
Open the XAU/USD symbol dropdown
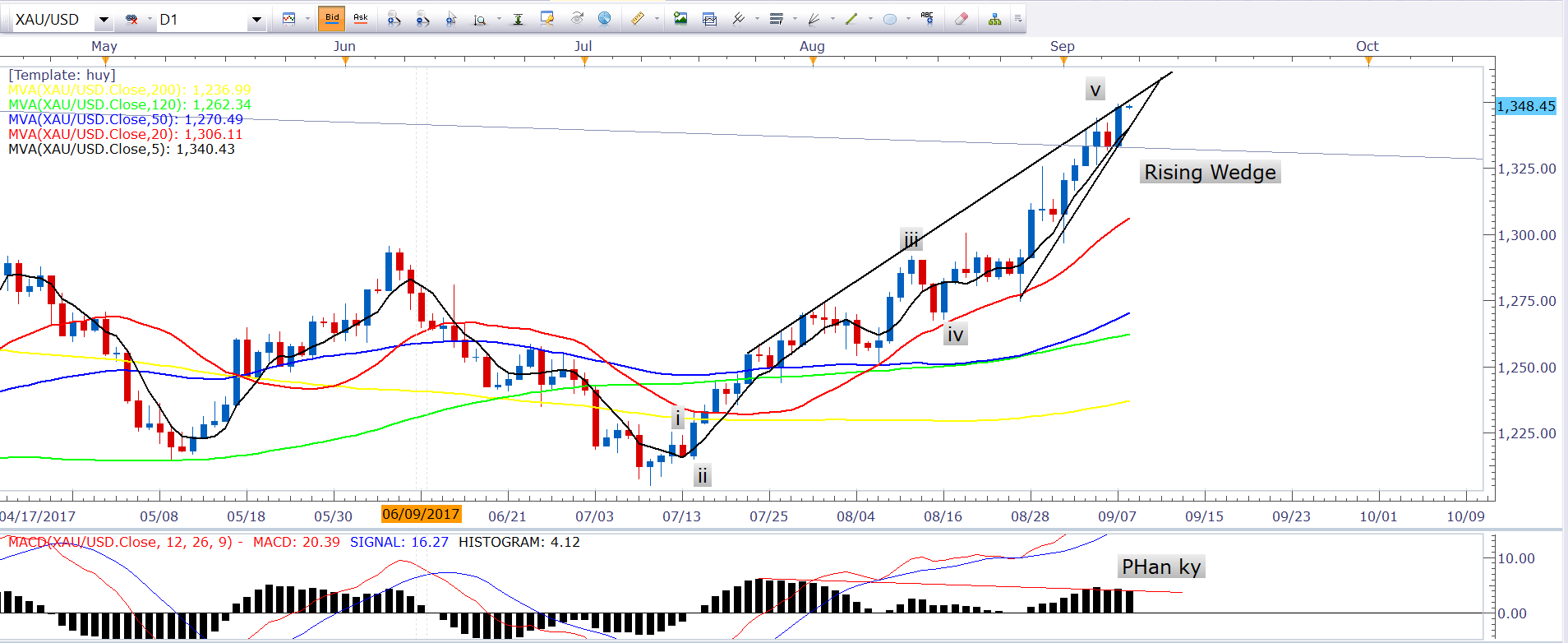[x=104, y=19]
